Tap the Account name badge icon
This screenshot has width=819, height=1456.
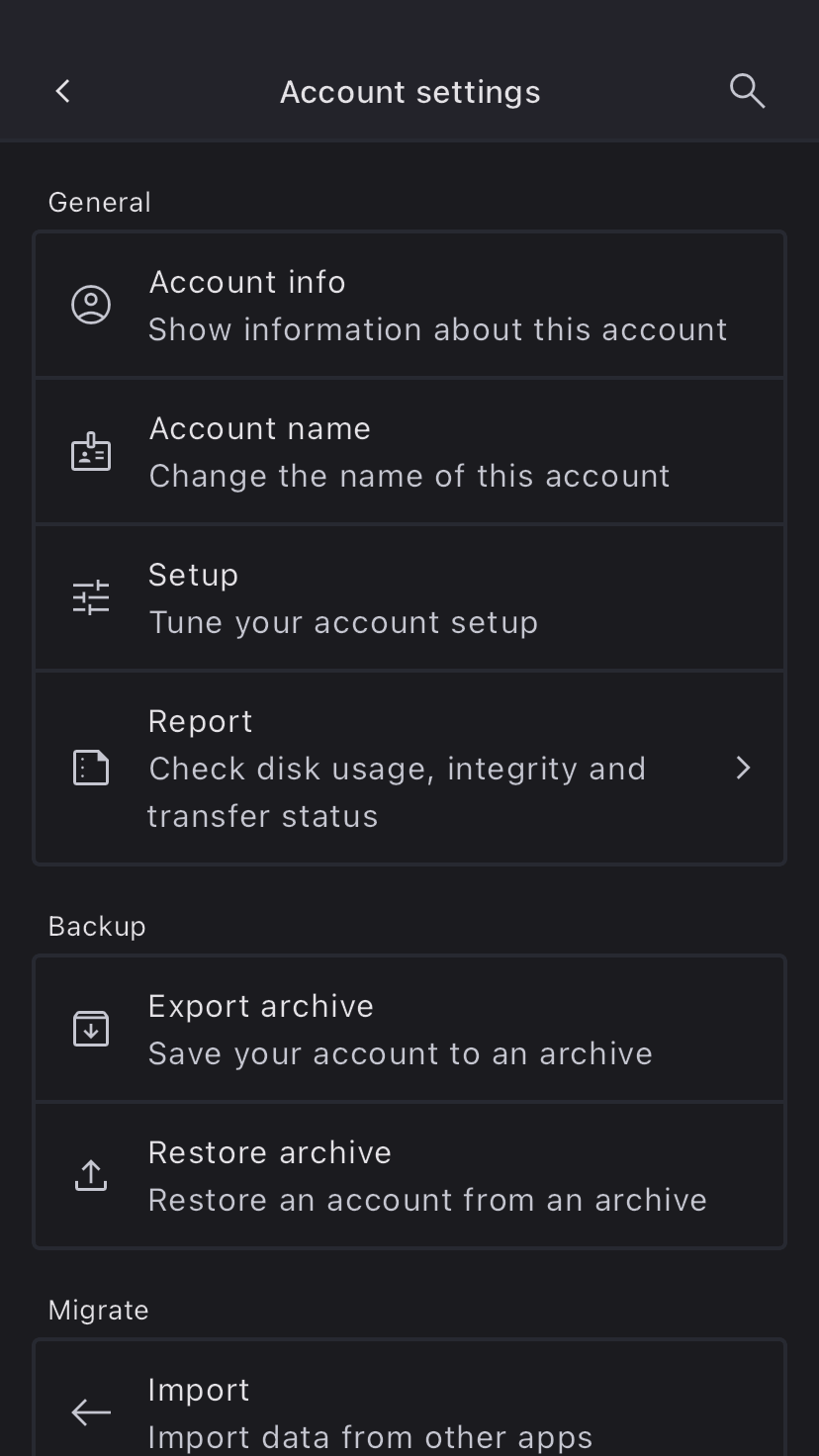pyautogui.click(x=91, y=452)
